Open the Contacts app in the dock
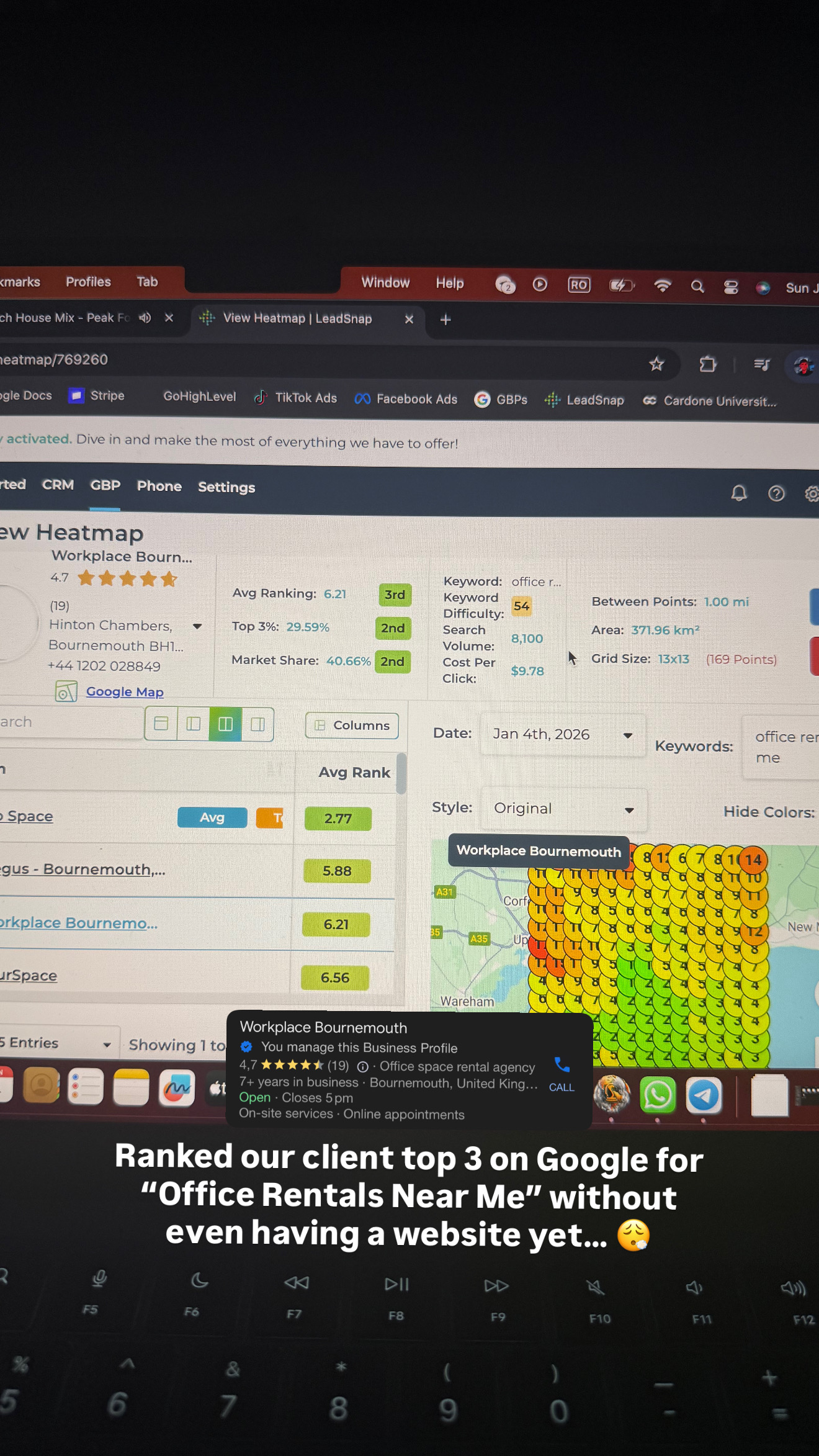Screen dimensions: 819x1456 41,1085
